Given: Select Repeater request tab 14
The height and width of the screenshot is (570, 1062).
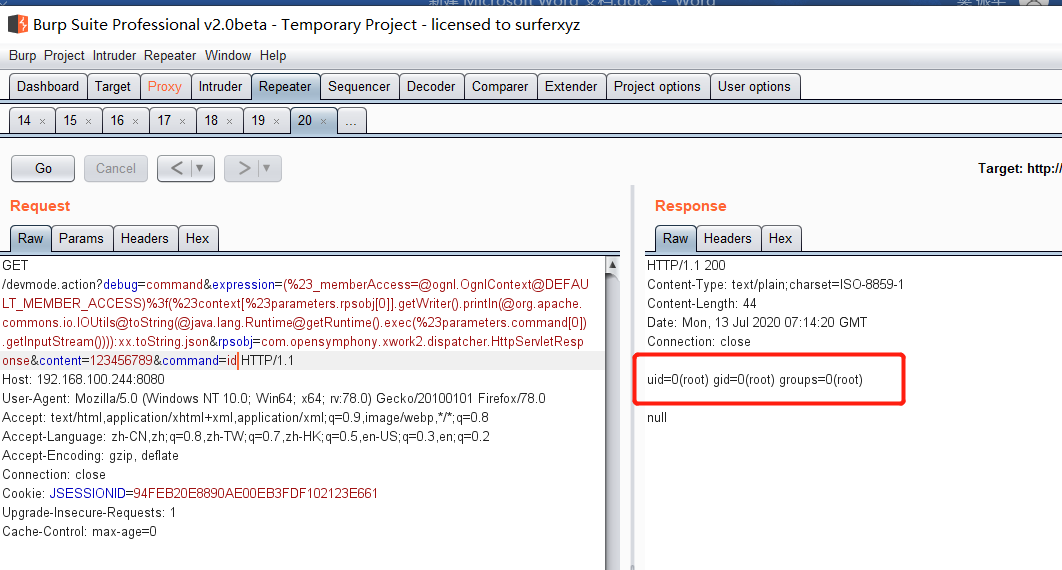Looking at the screenshot, I should tap(24, 120).
